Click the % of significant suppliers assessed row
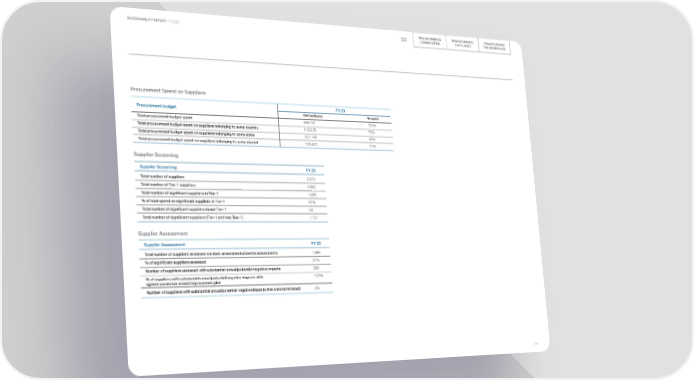 (x=236, y=261)
